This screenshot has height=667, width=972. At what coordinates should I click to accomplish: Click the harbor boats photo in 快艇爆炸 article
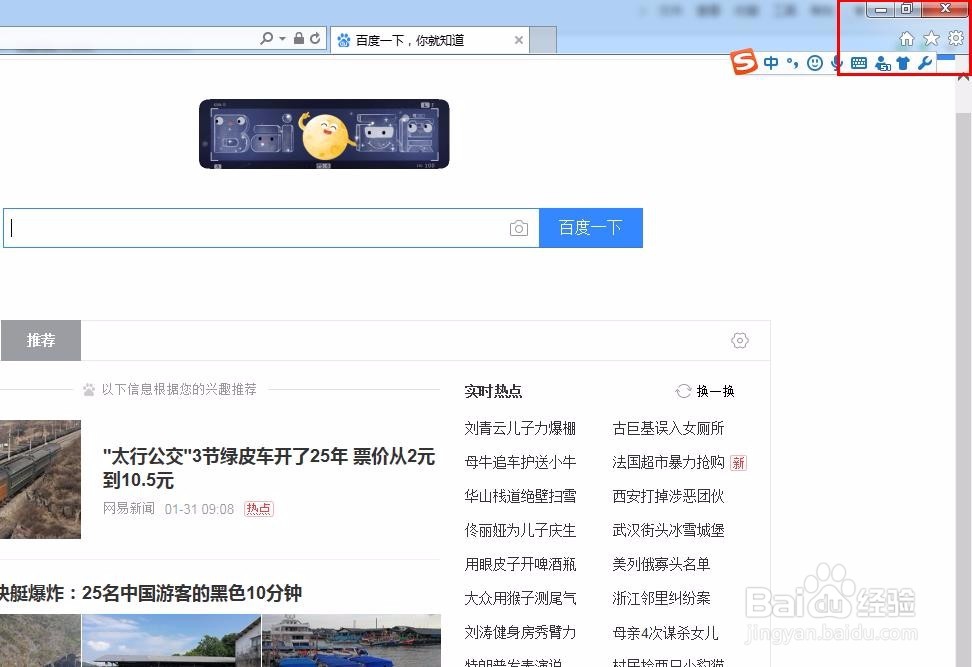pyautogui.click(x=351, y=640)
